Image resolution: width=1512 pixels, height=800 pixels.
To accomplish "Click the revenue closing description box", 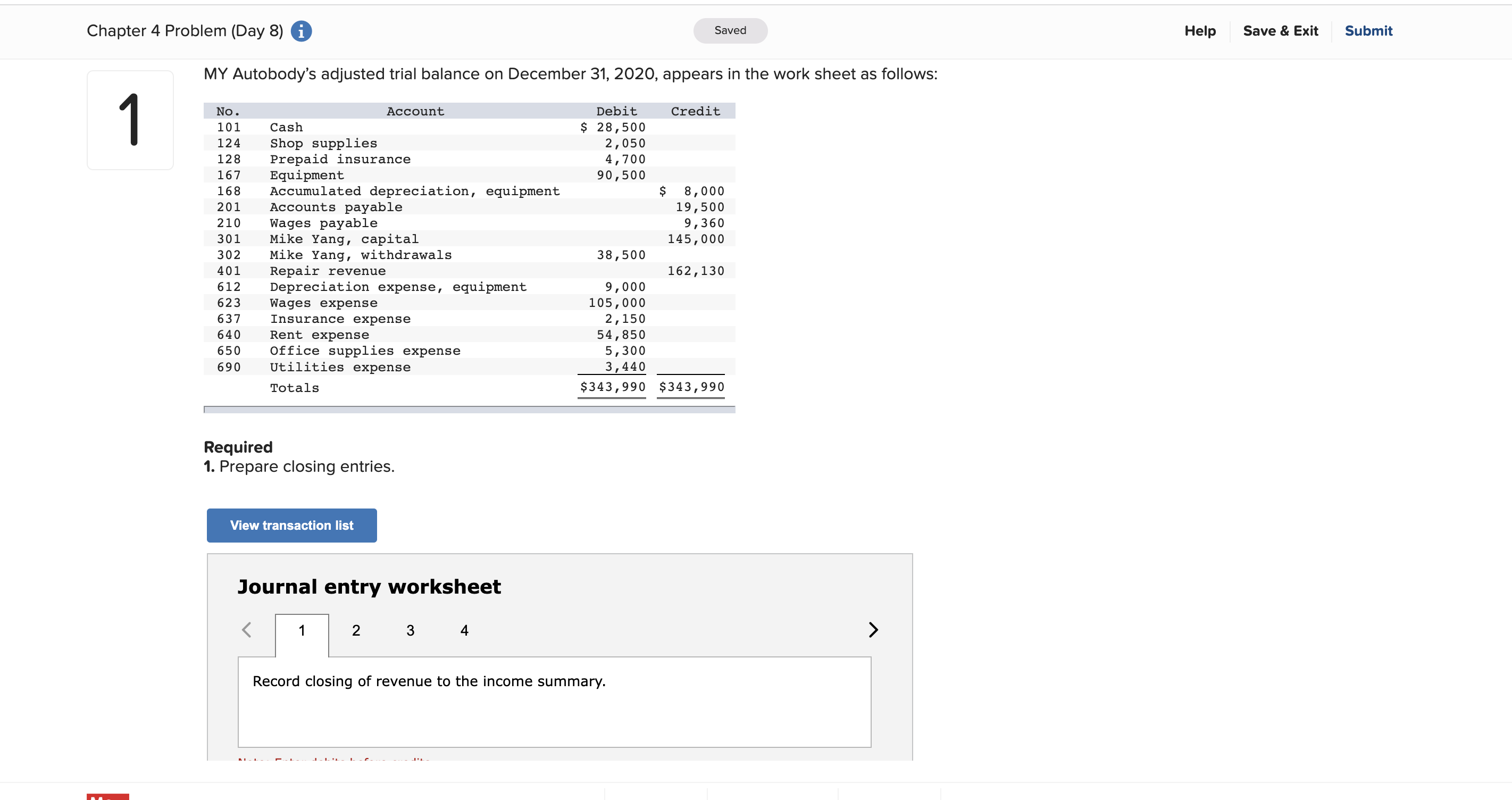I will 554,702.
